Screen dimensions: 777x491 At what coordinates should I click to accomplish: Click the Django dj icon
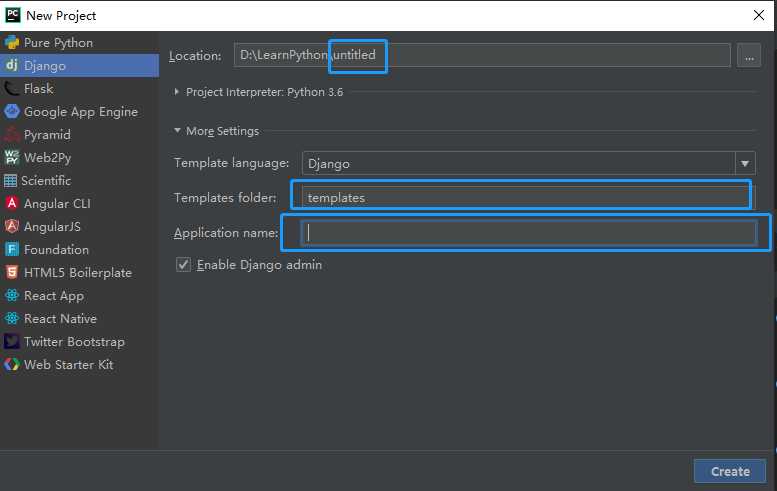pyautogui.click(x=12, y=65)
